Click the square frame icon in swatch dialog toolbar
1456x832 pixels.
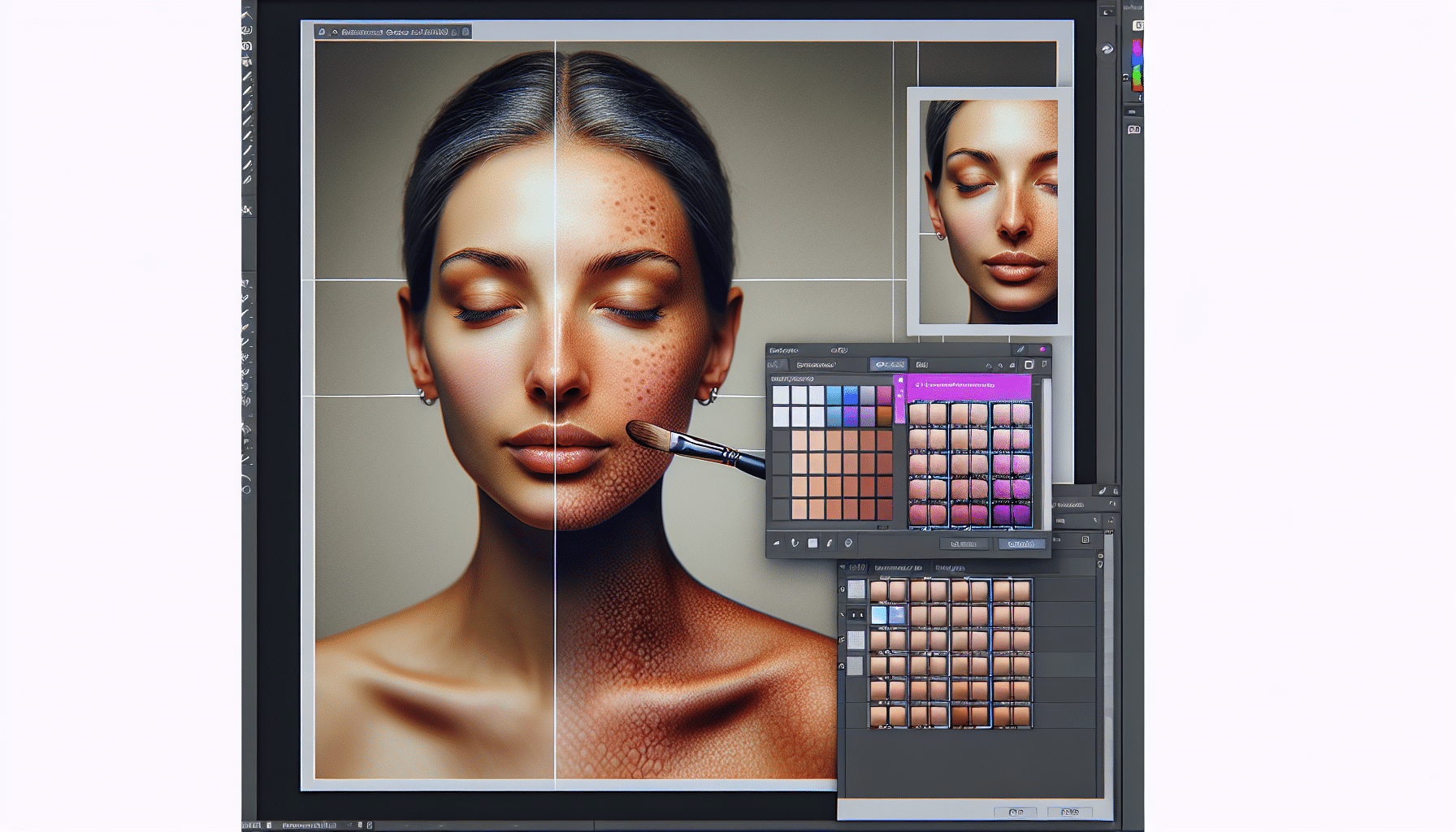pyautogui.click(x=1029, y=365)
